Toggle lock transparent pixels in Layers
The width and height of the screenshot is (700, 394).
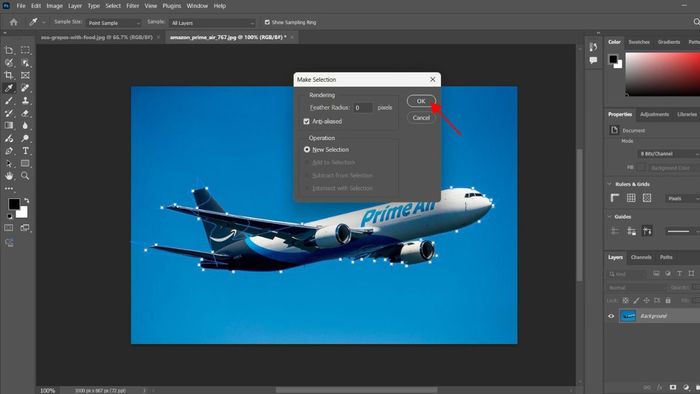[x=625, y=300]
